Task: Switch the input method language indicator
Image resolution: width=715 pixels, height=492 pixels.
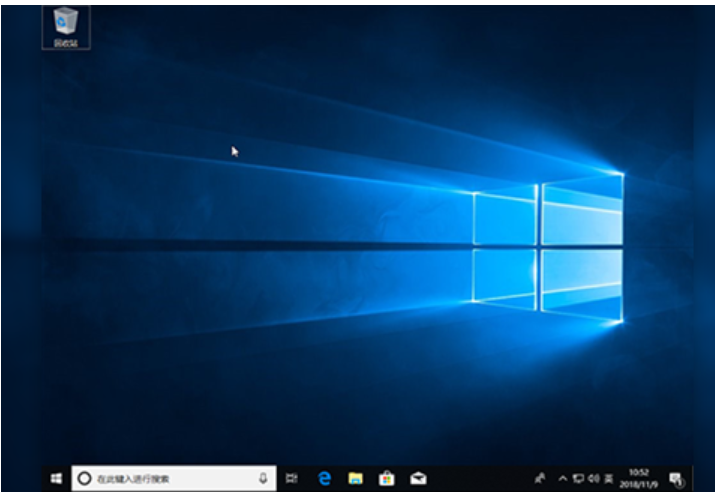Action: coord(608,479)
